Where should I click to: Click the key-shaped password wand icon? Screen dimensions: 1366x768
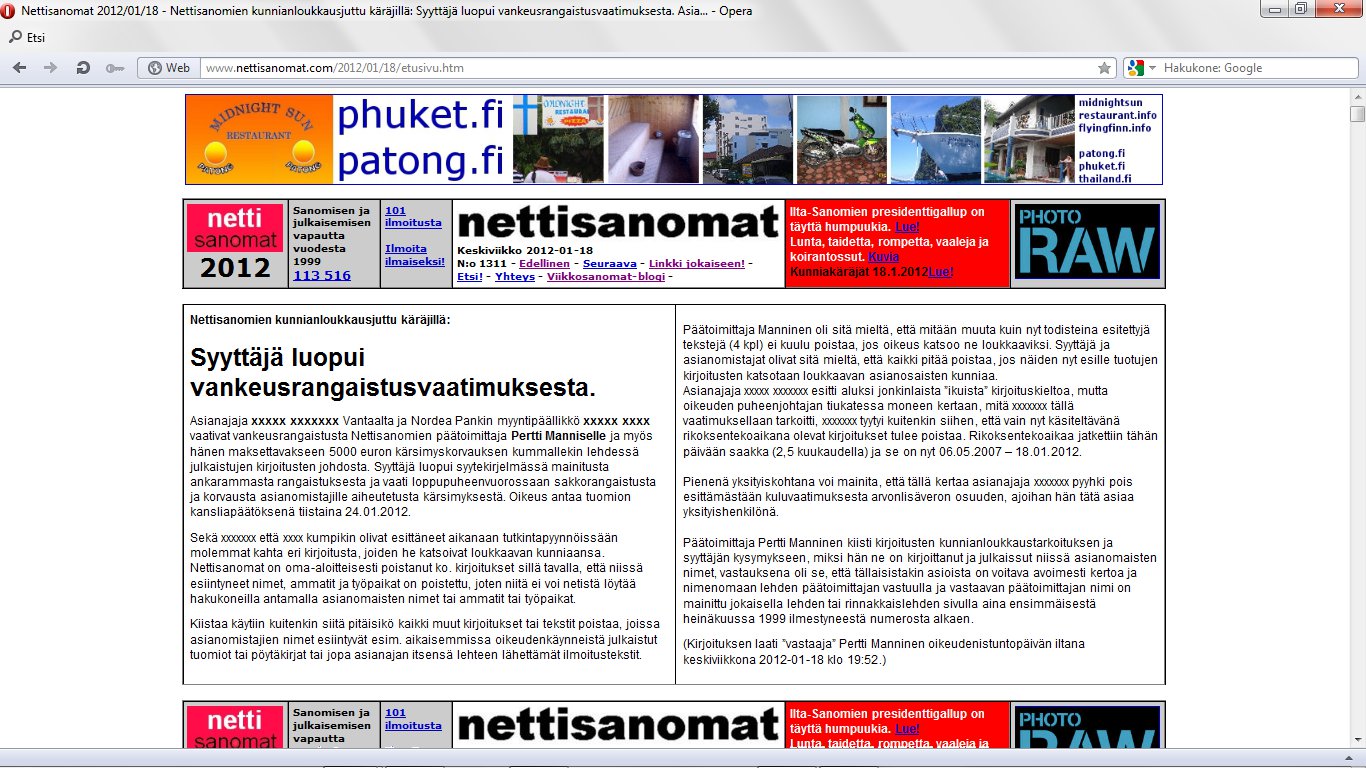pos(115,68)
